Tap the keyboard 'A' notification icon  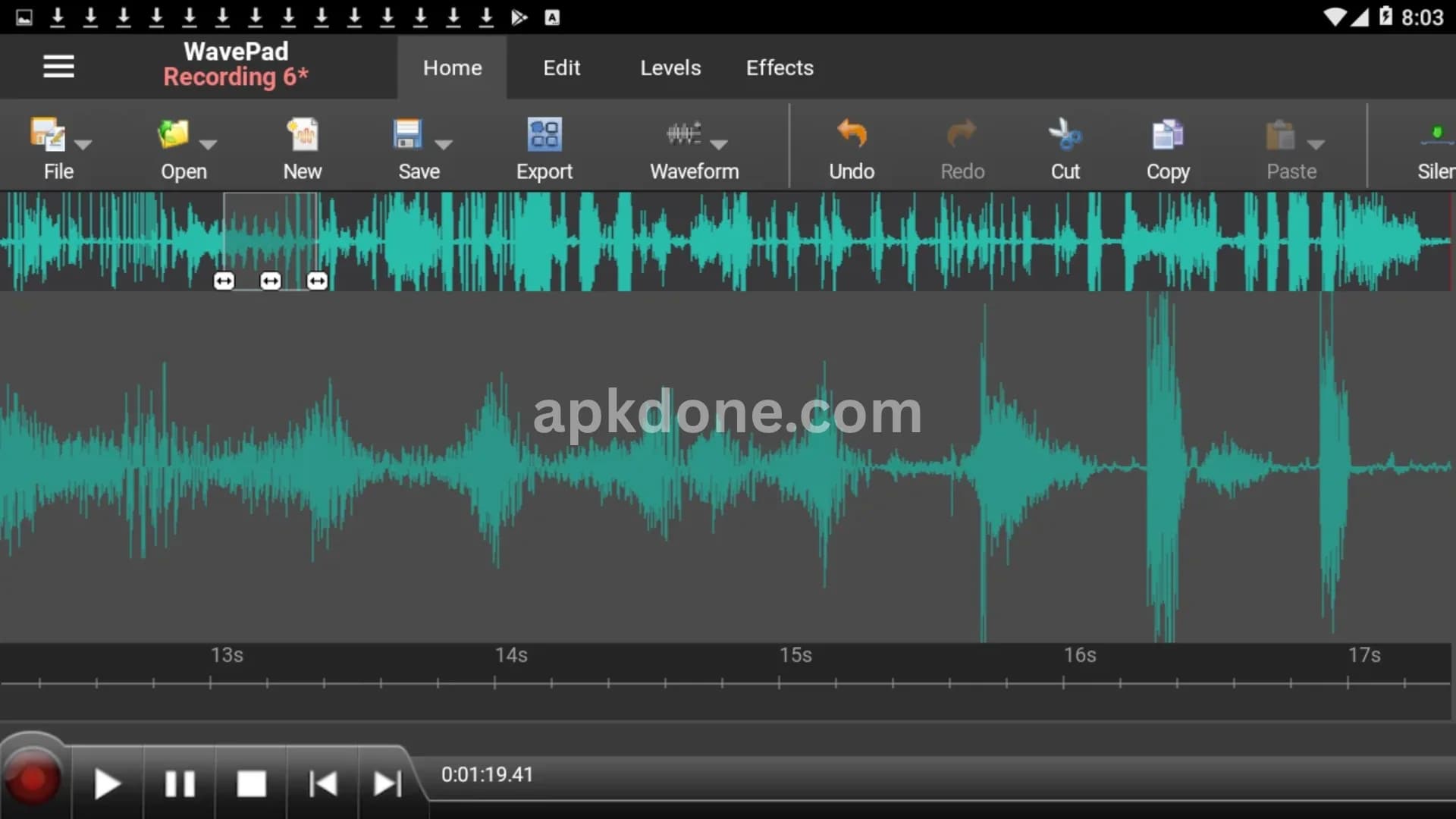[552, 17]
